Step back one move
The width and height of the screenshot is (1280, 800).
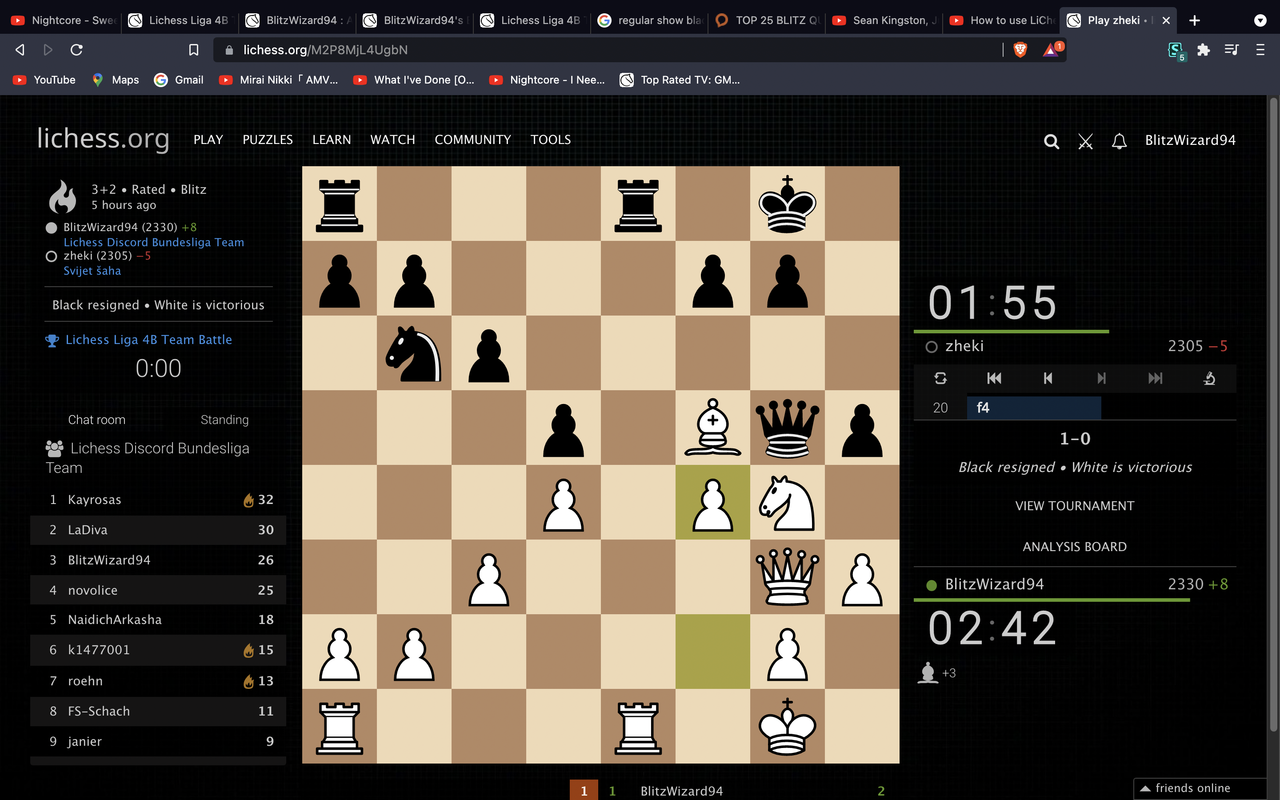tap(1048, 378)
